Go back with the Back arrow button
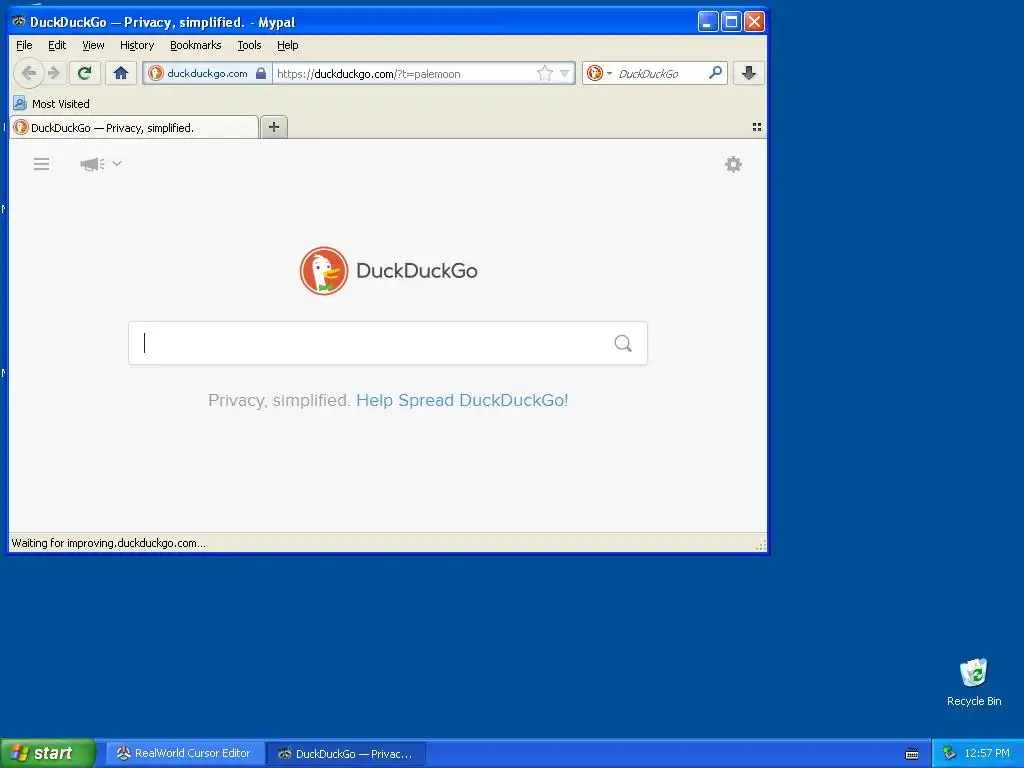Viewport: 1024px width, 768px height. click(x=28, y=73)
